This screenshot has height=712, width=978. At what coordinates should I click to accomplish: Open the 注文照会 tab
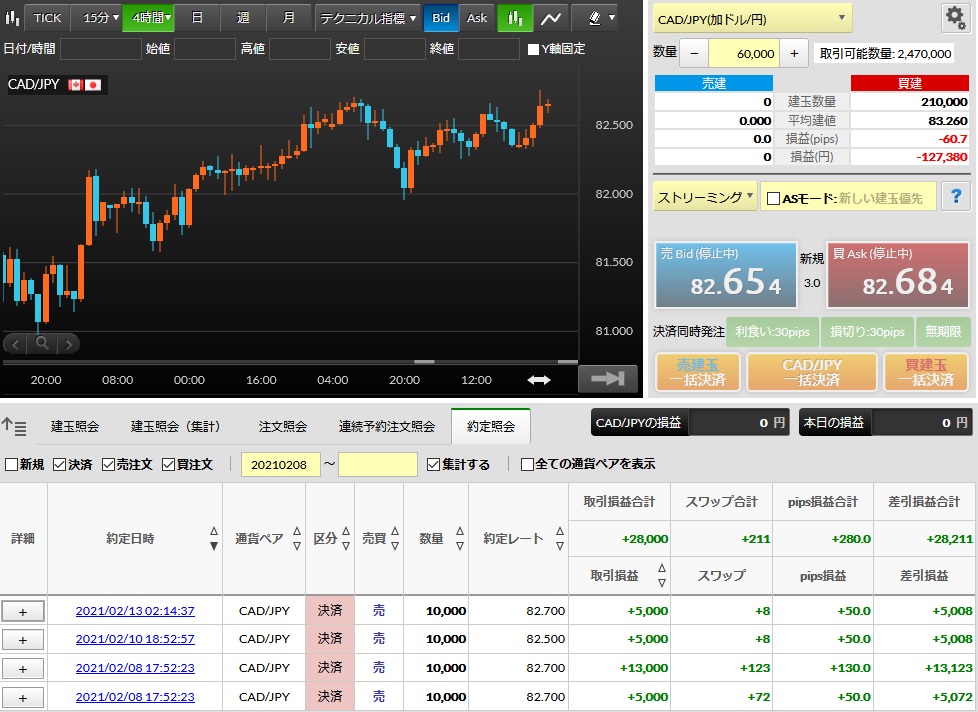click(x=283, y=426)
